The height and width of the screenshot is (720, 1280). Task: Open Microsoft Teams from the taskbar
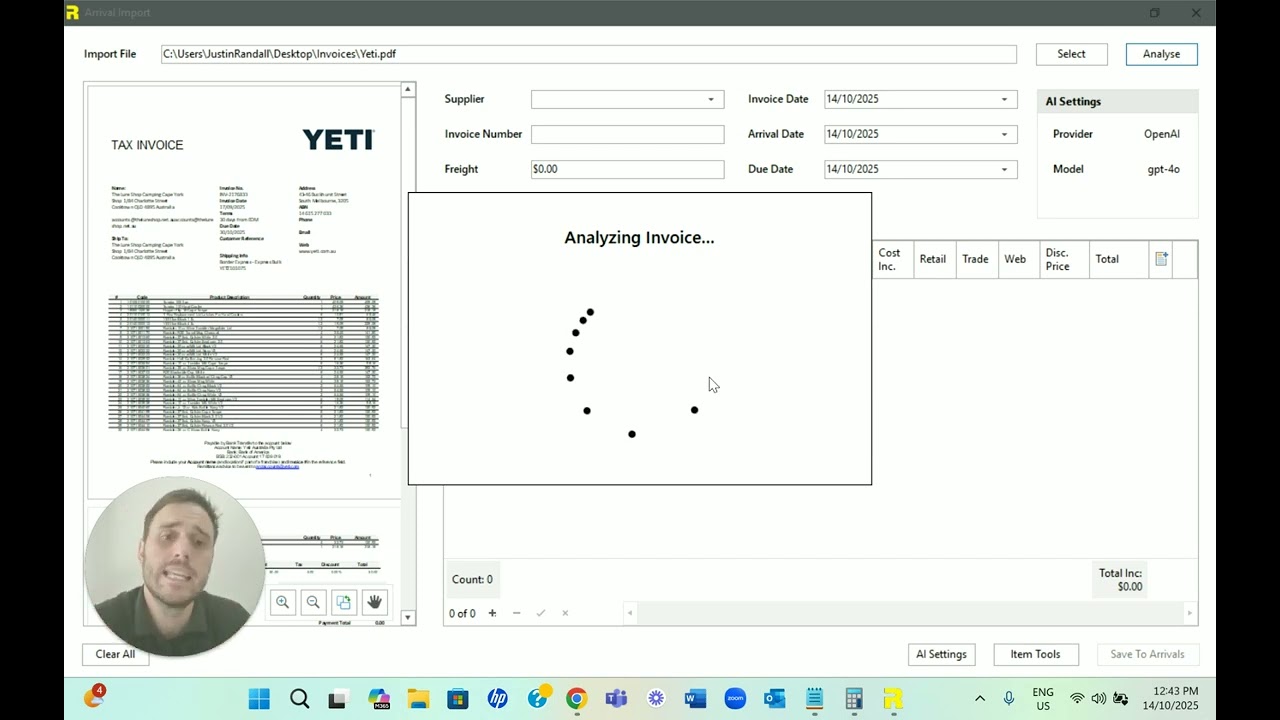pyautogui.click(x=616, y=698)
